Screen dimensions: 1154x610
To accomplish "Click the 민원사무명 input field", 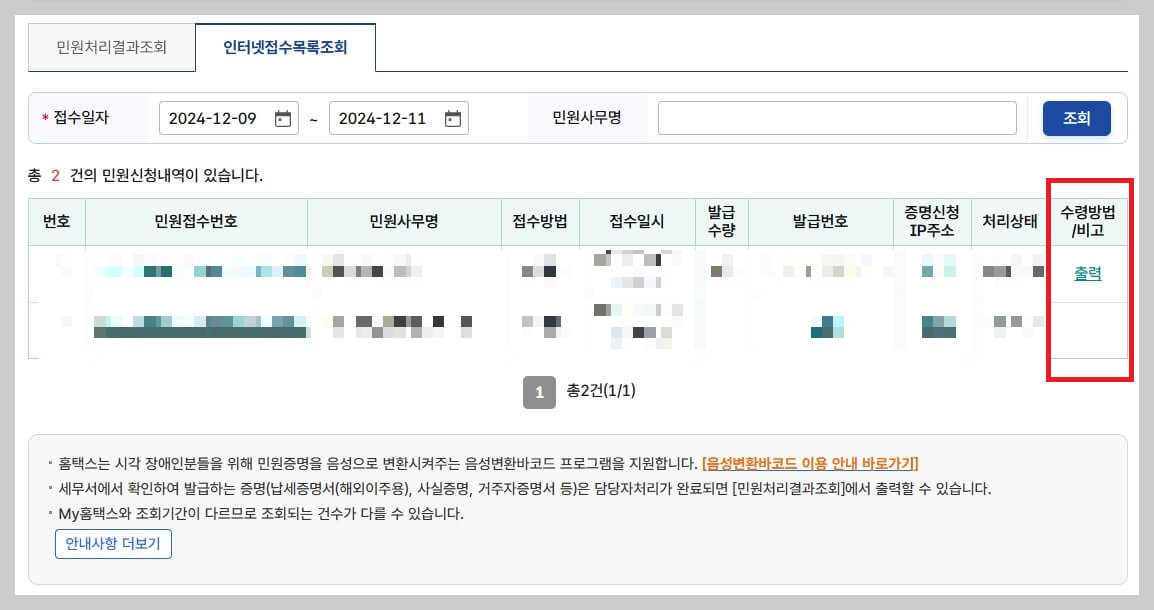I will coord(837,118).
